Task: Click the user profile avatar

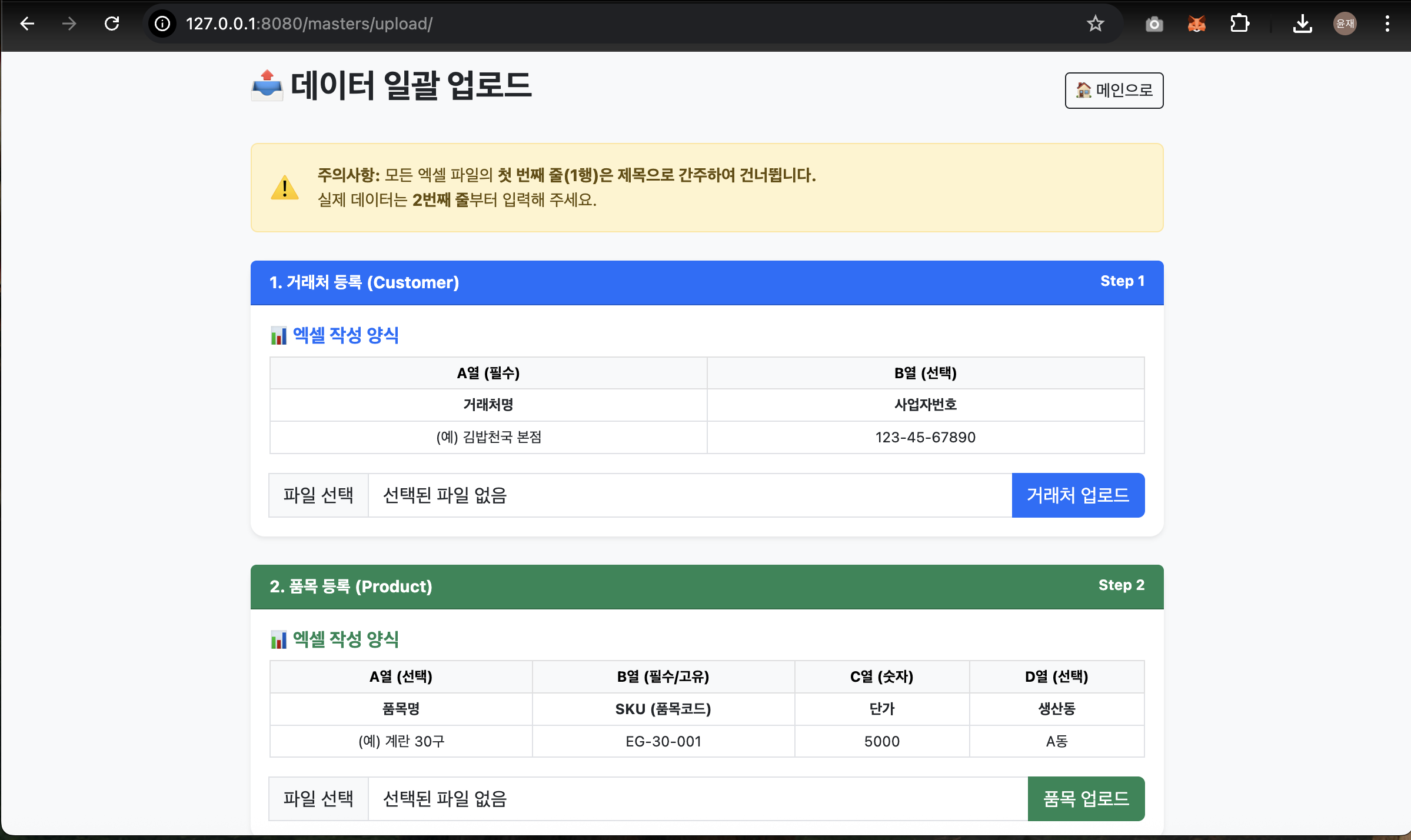Action: pos(1345,24)
